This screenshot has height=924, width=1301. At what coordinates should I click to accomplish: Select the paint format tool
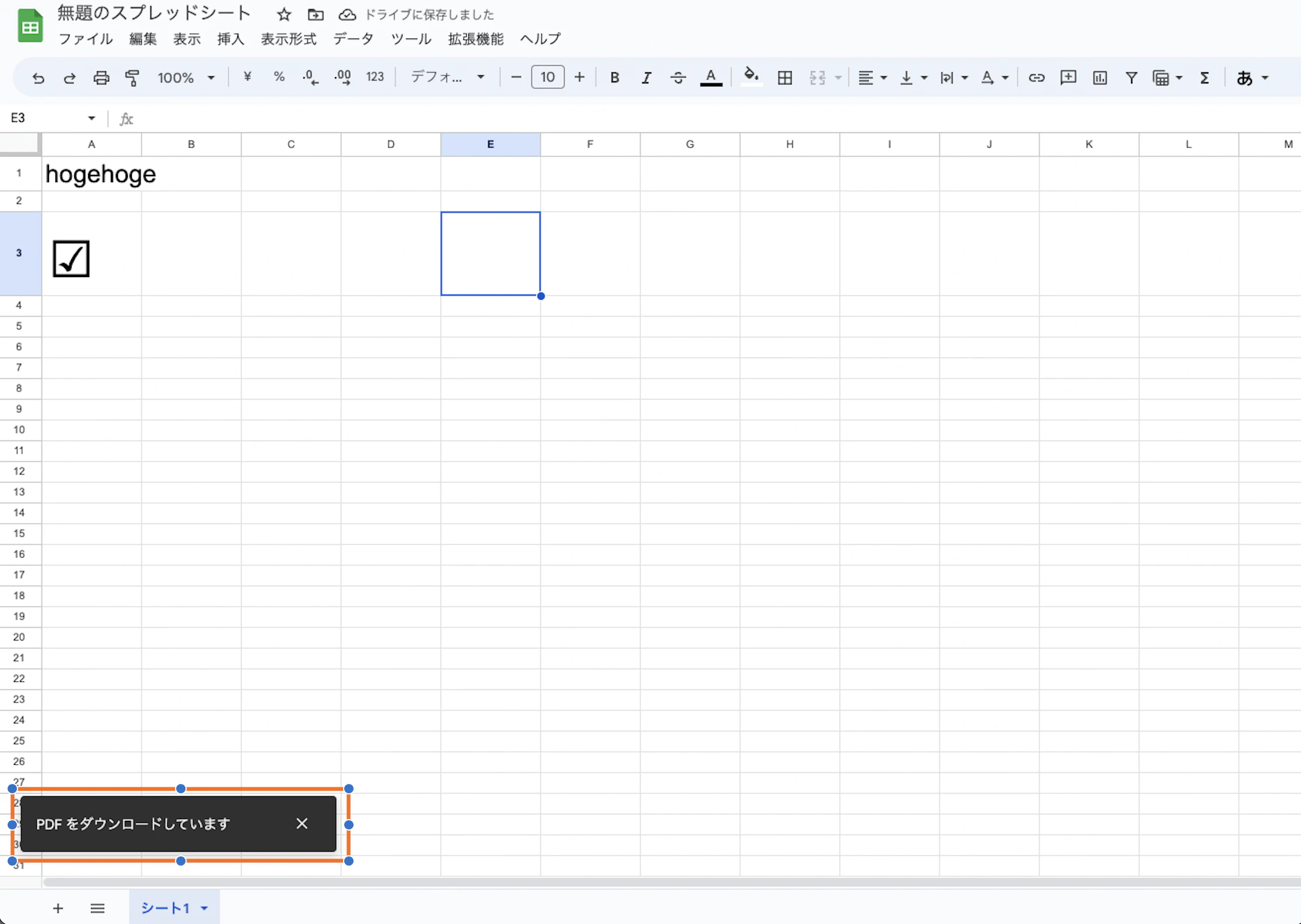[x=132, y=78]
